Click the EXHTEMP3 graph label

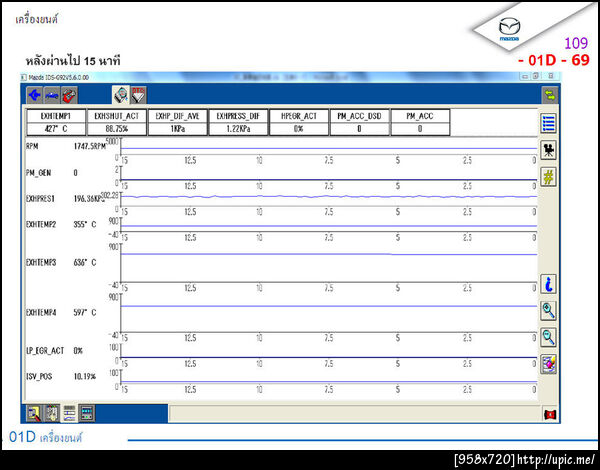(x=41, y=263)
